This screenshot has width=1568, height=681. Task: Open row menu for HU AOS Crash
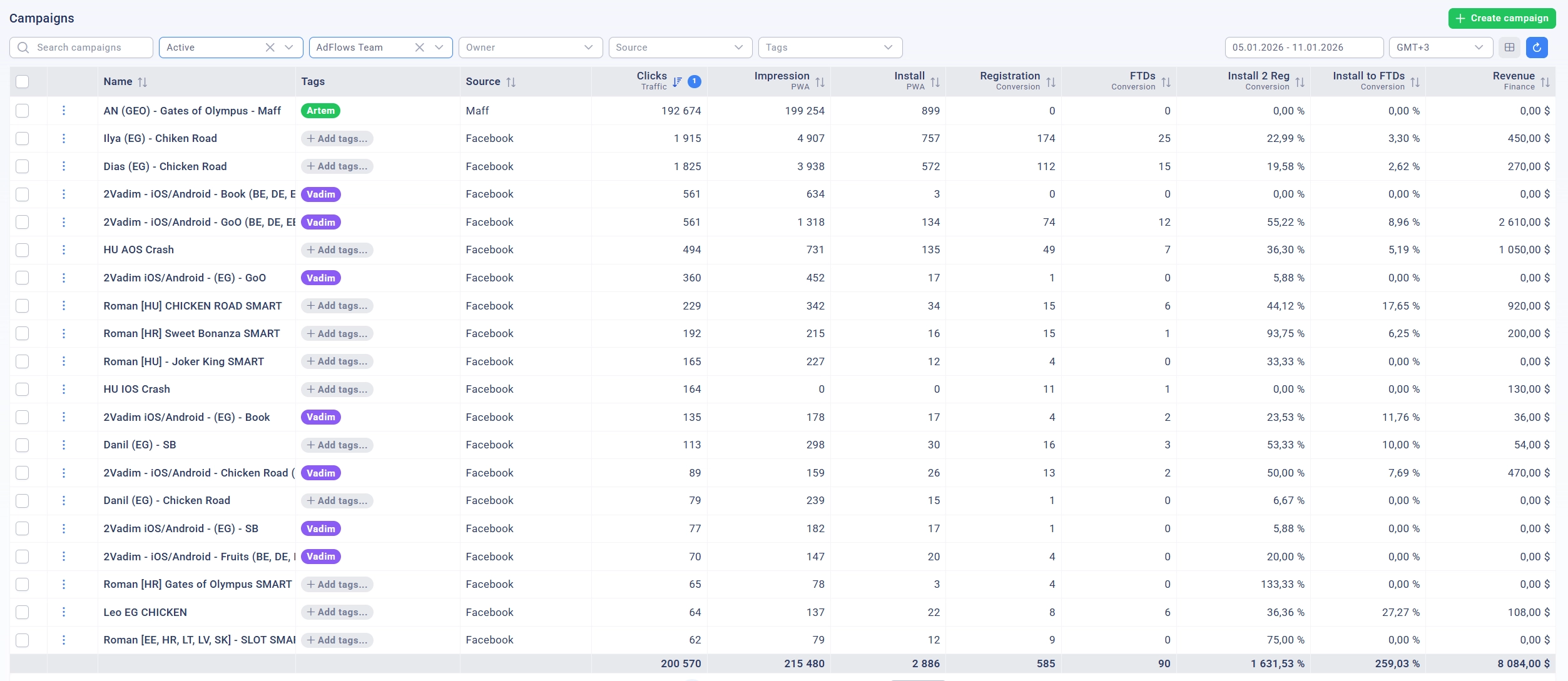[64, 250]
